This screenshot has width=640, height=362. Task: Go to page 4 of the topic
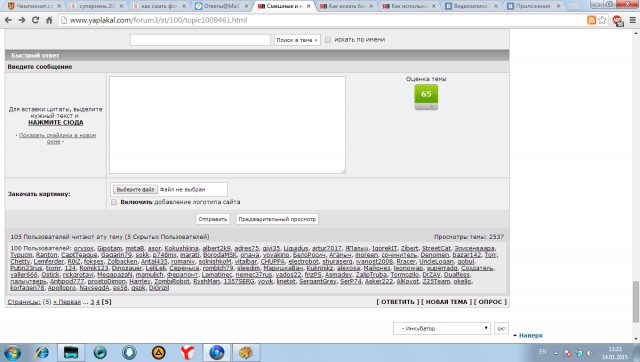click(x=98, y=302)
